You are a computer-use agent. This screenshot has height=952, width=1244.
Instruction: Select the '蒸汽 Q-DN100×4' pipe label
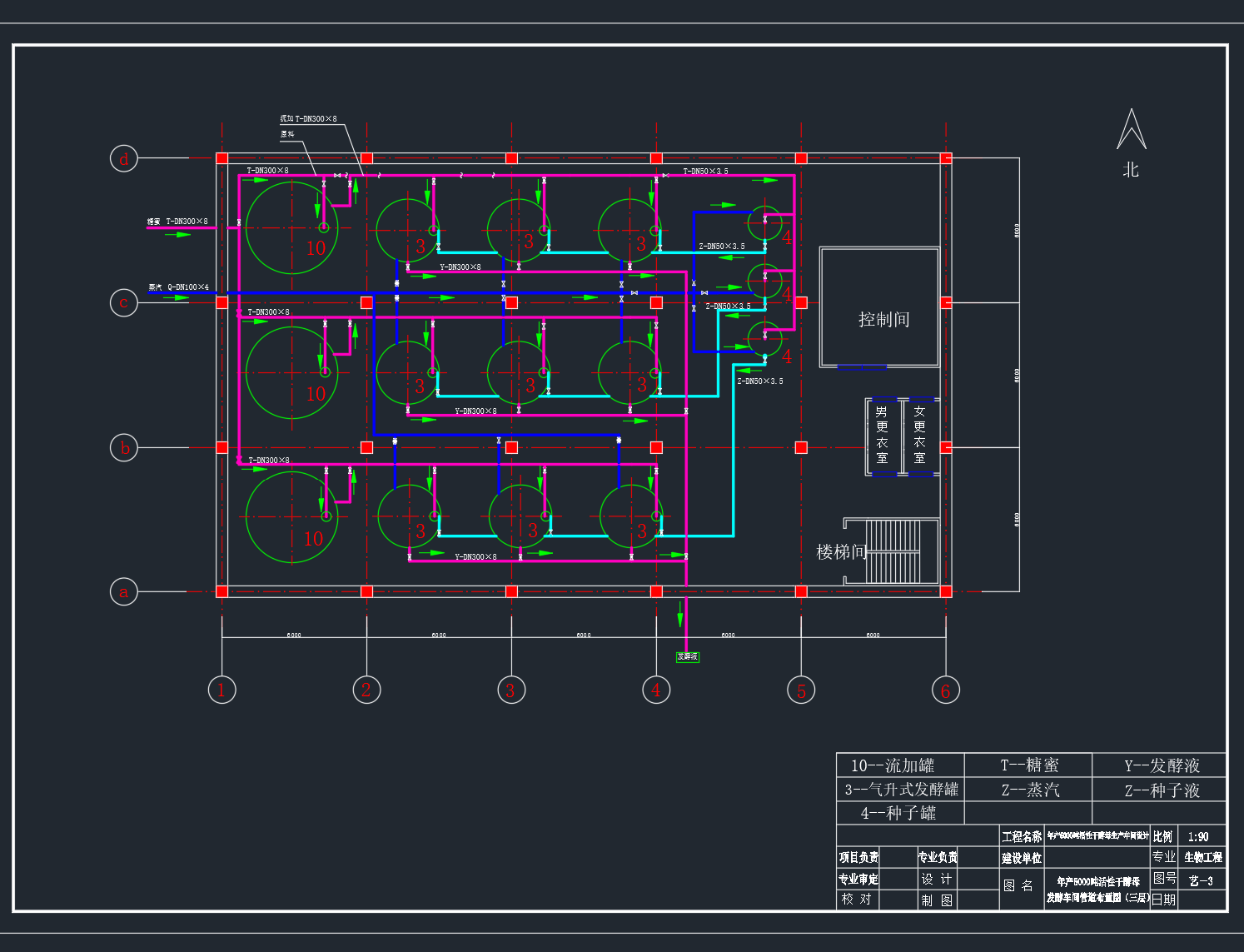[x=179, y=287]
